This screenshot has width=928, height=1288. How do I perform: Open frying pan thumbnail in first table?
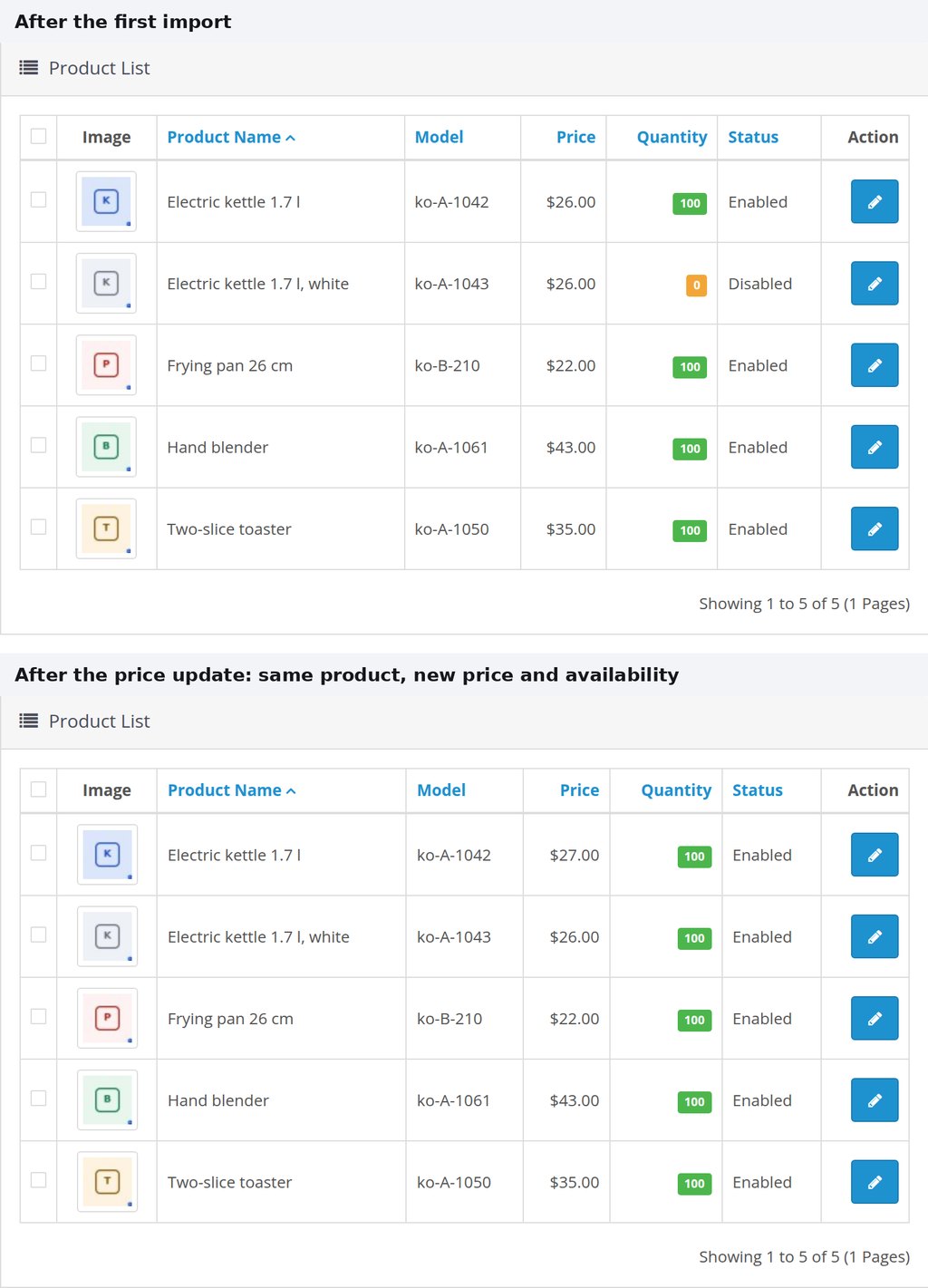[106, 364]
